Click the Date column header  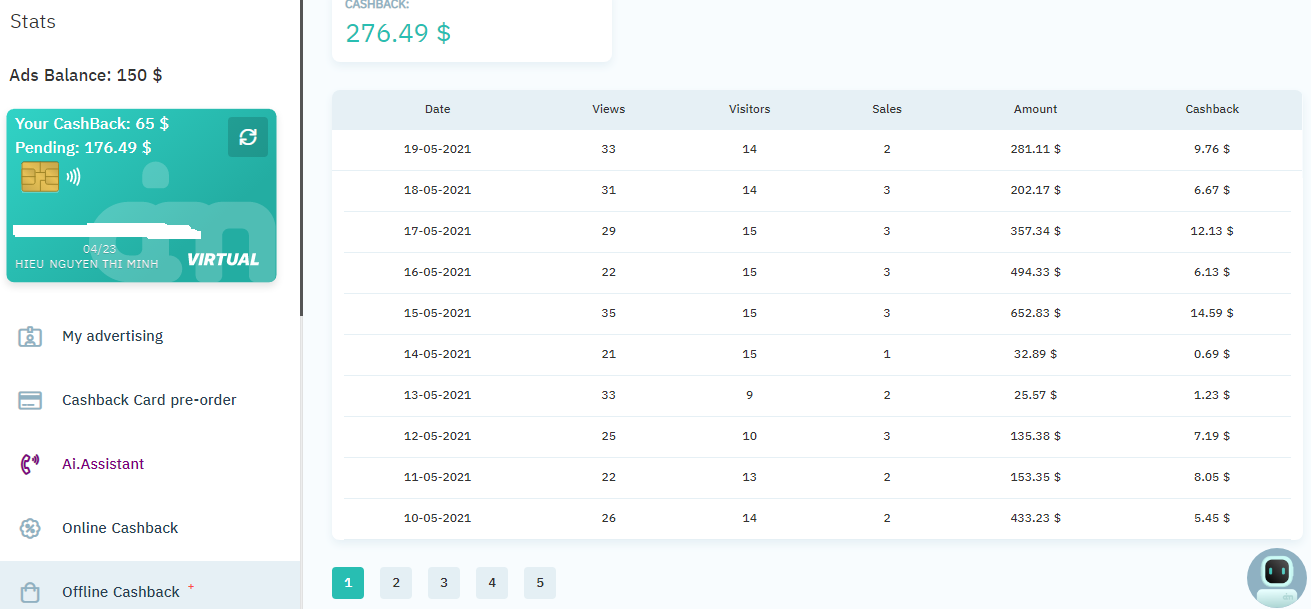point(437,109)
